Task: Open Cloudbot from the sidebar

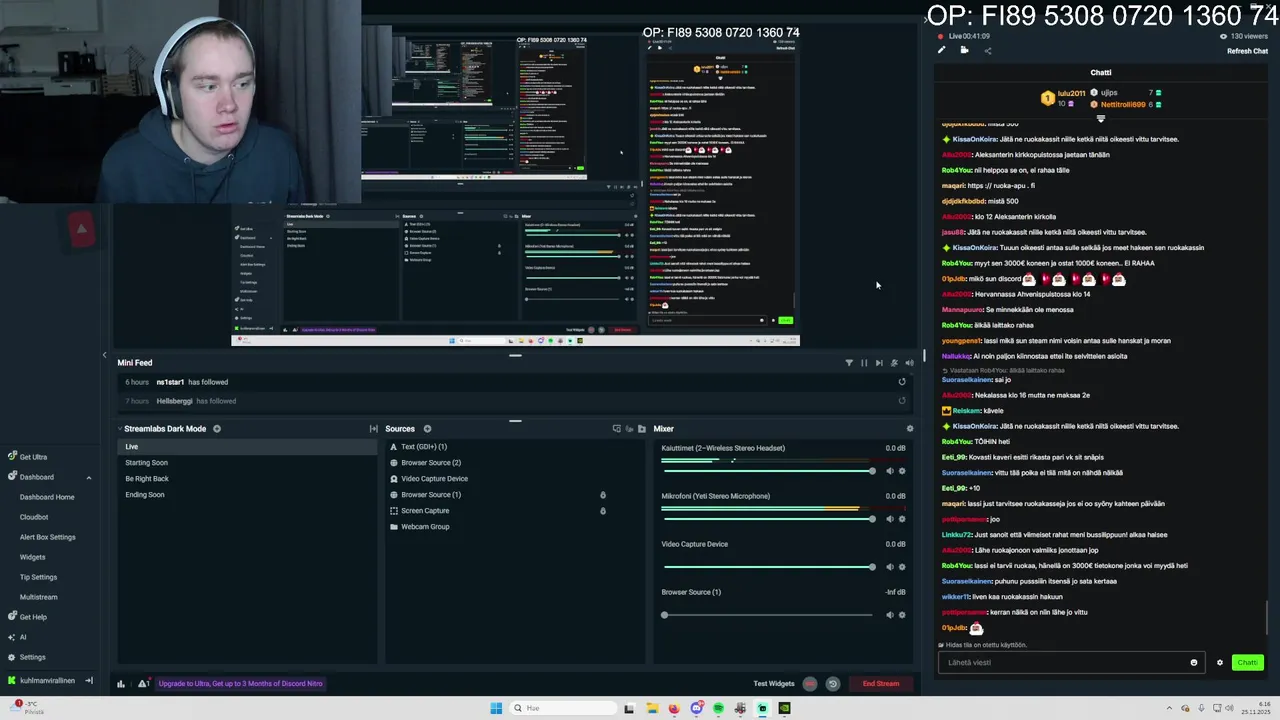Action: (x=34, y=517)
